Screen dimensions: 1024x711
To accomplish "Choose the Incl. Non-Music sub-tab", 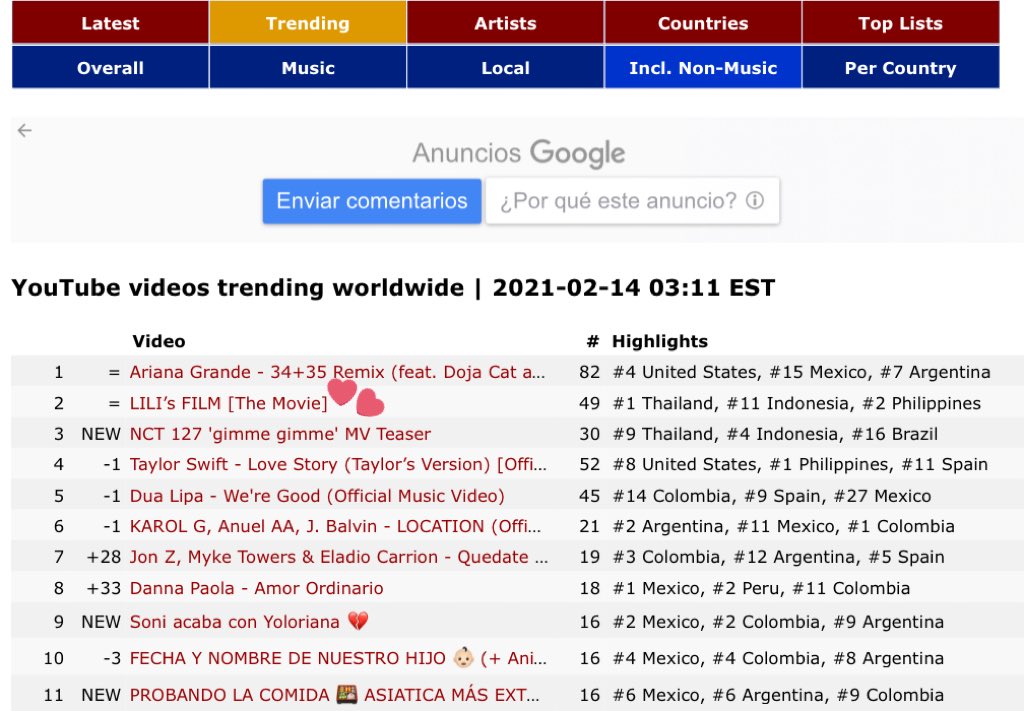I will coord(703,67).
